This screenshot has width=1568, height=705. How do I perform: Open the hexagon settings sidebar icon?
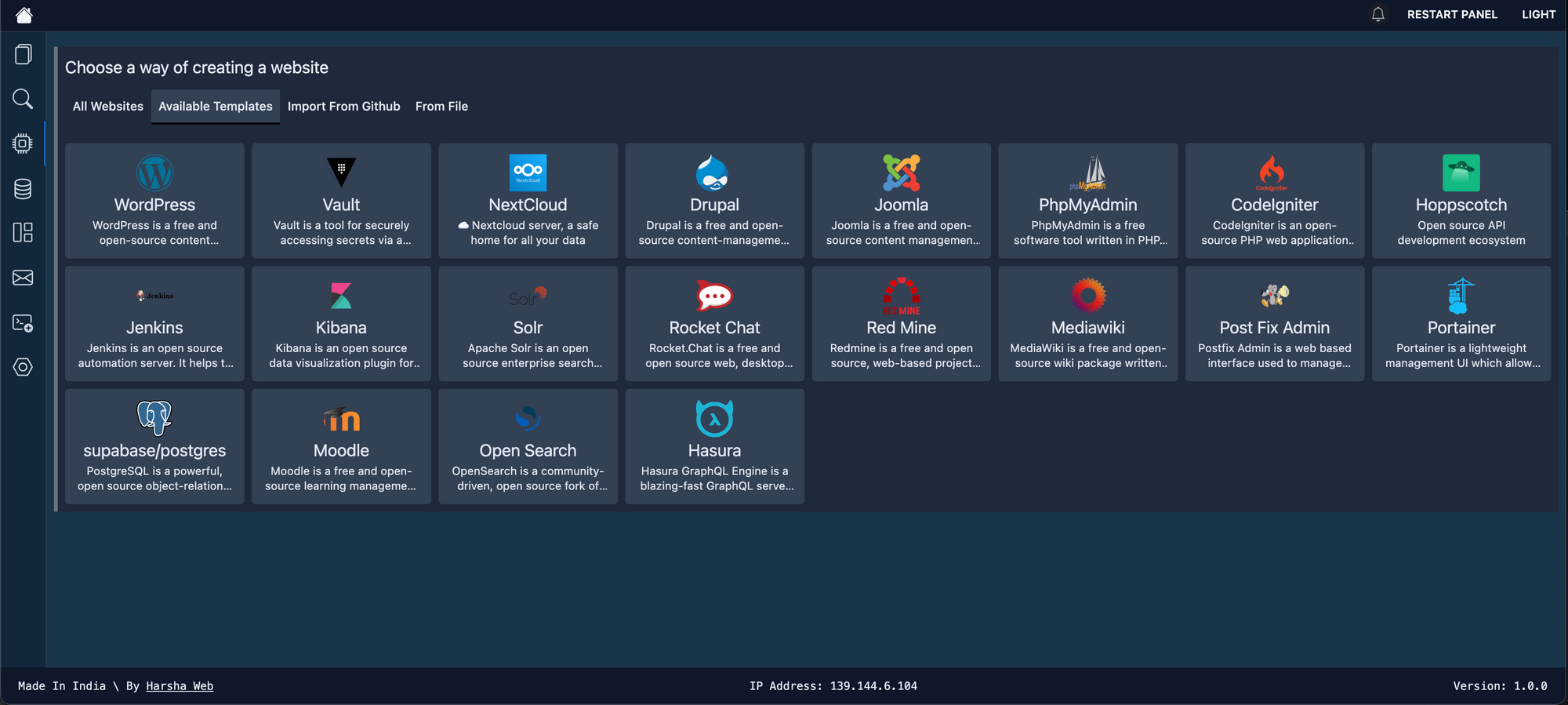tap(23, 367)
